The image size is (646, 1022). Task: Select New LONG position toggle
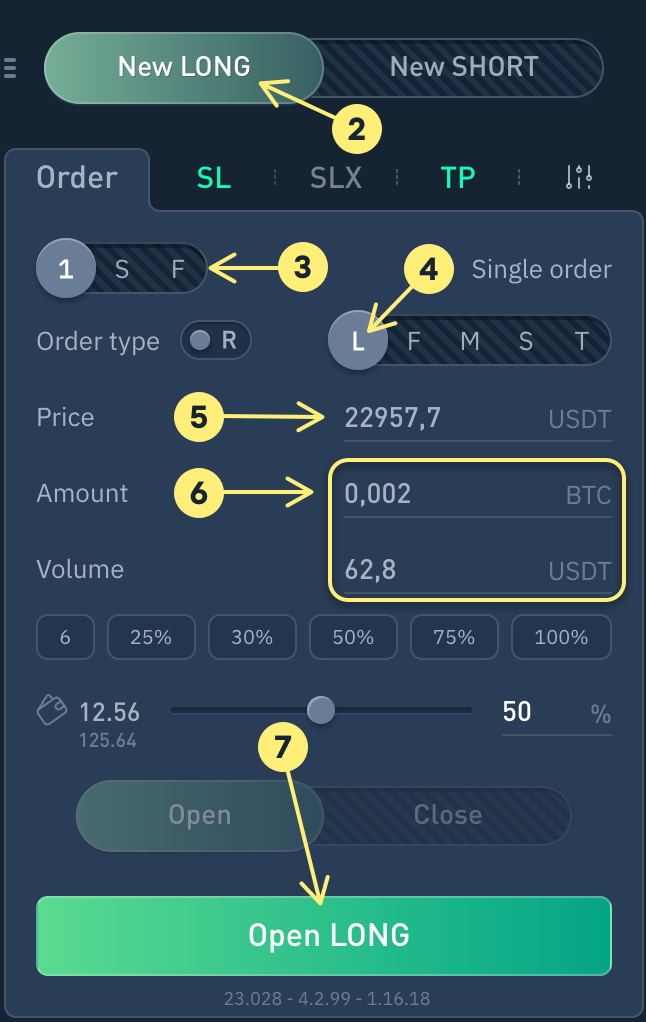[184, 68]
